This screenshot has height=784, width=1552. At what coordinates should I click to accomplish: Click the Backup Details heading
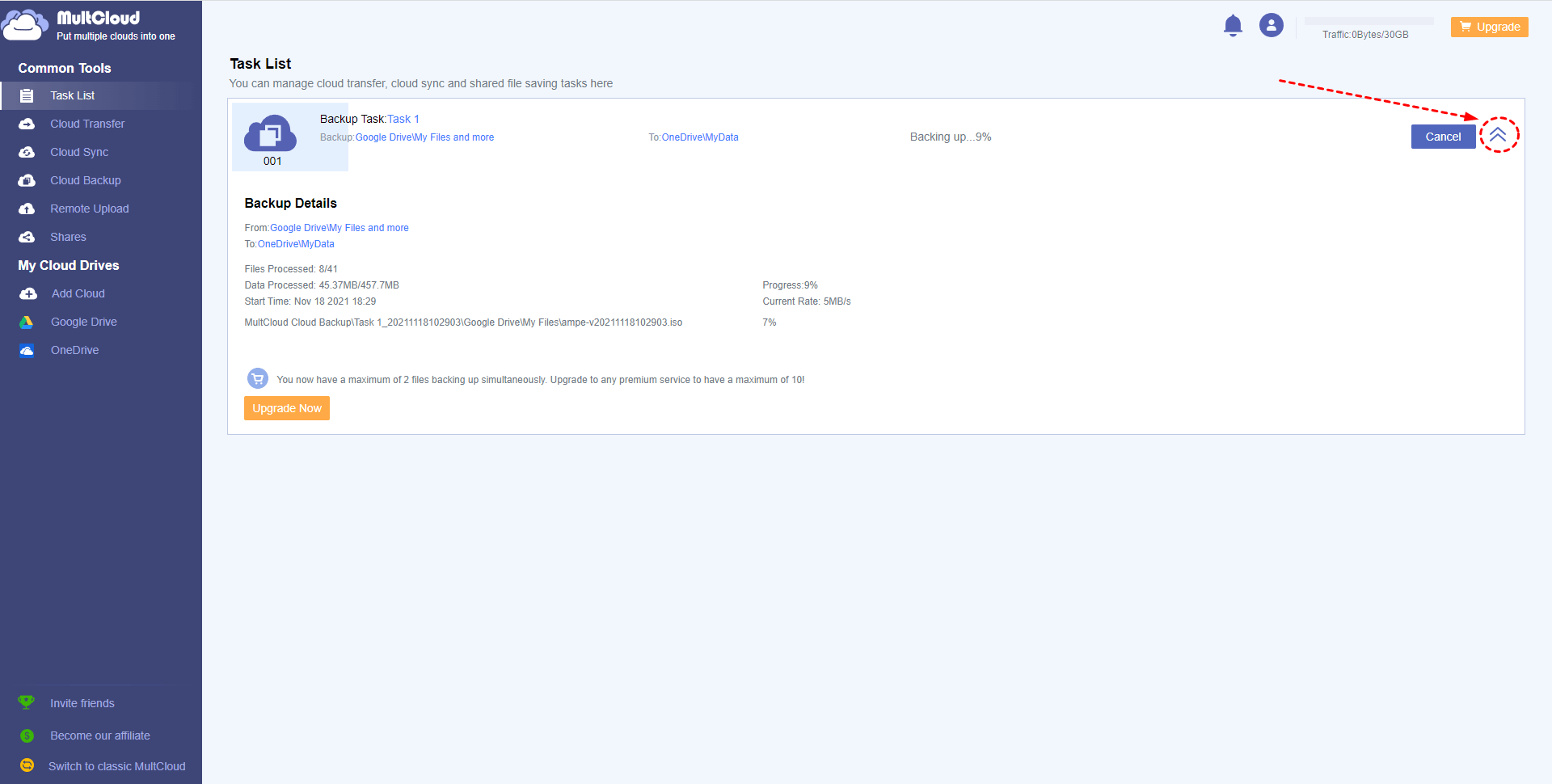click(291, 203)
